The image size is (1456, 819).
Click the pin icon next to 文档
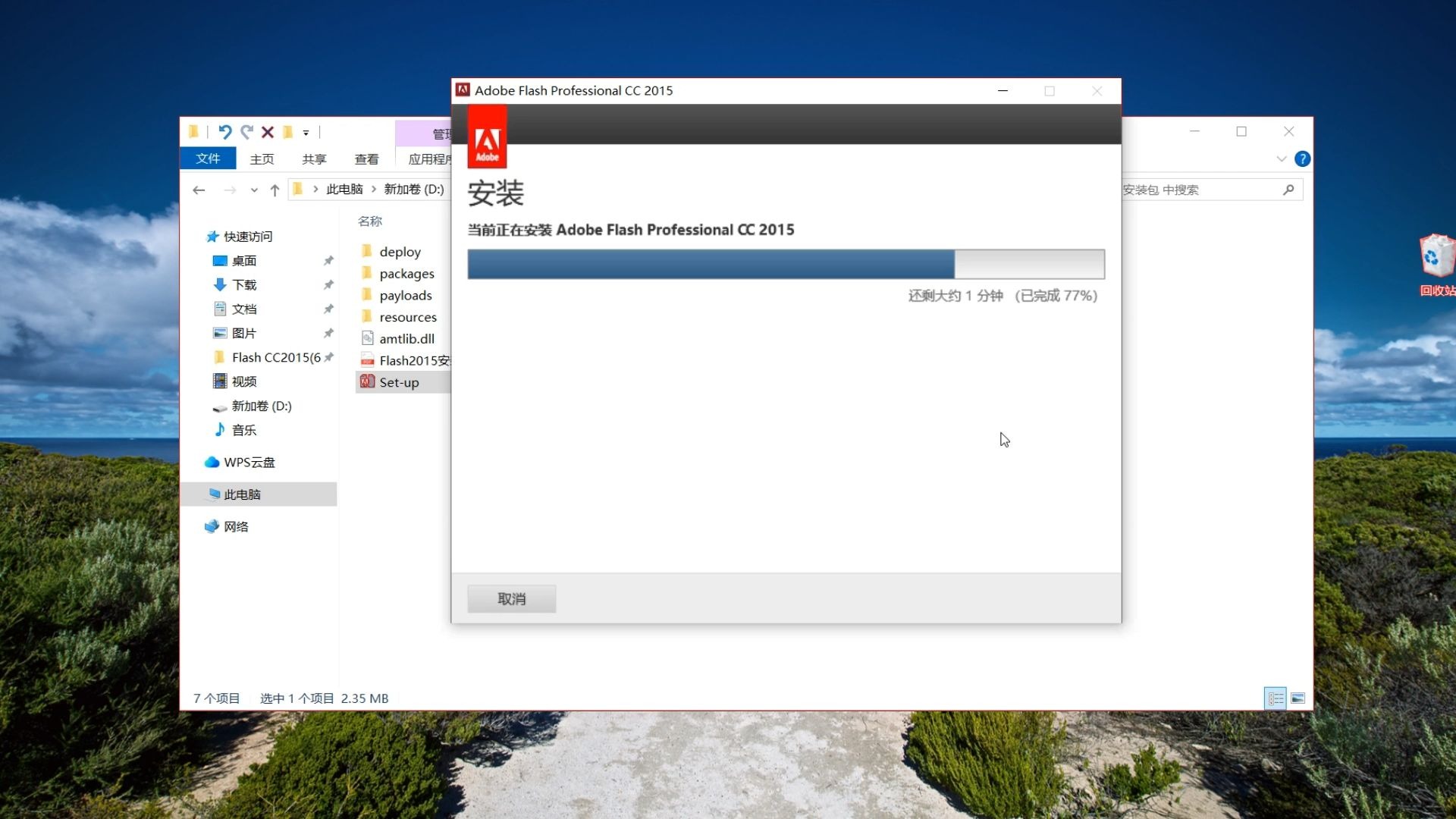point(328,309)
